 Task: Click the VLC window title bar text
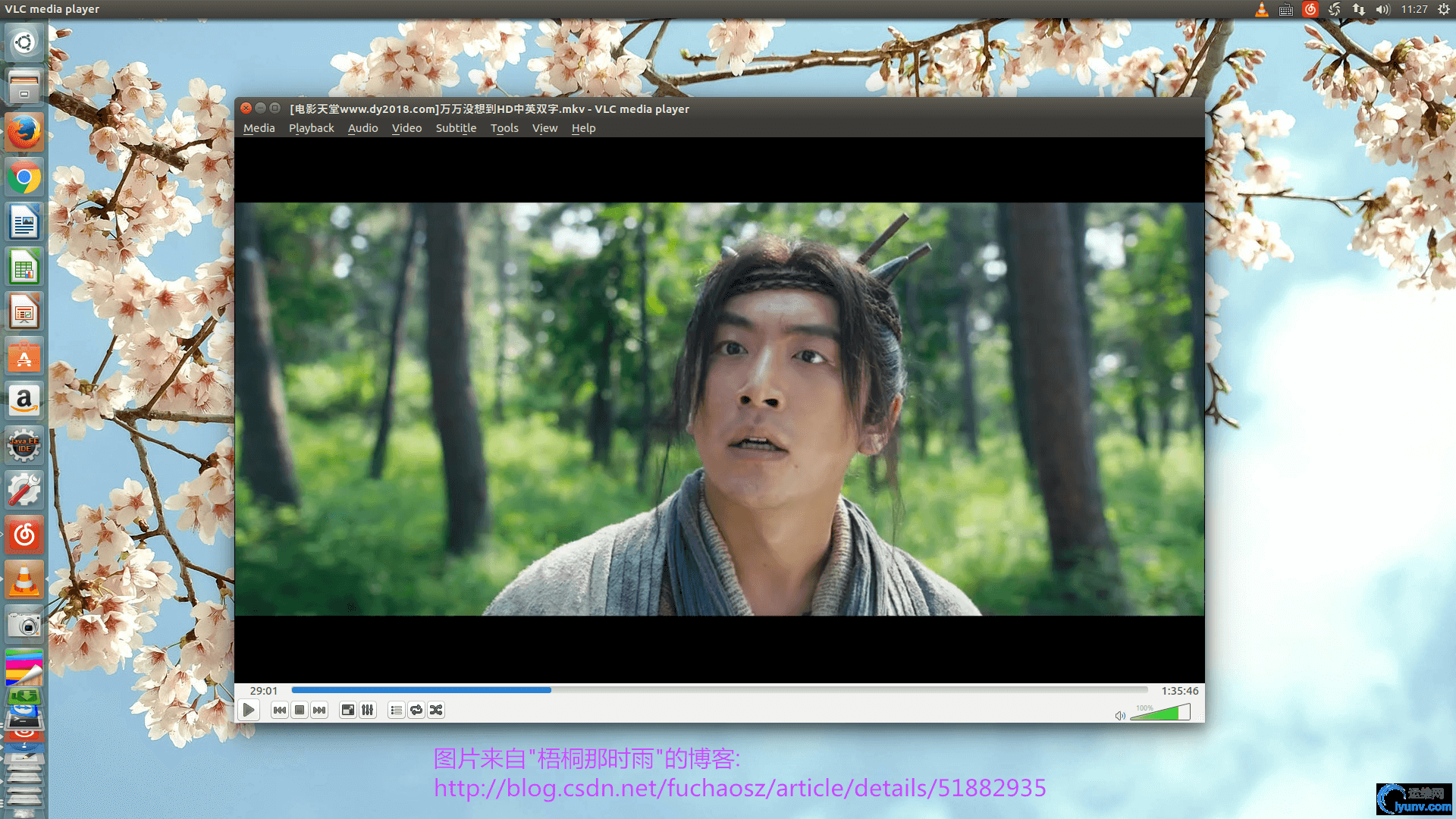[489, 109]
